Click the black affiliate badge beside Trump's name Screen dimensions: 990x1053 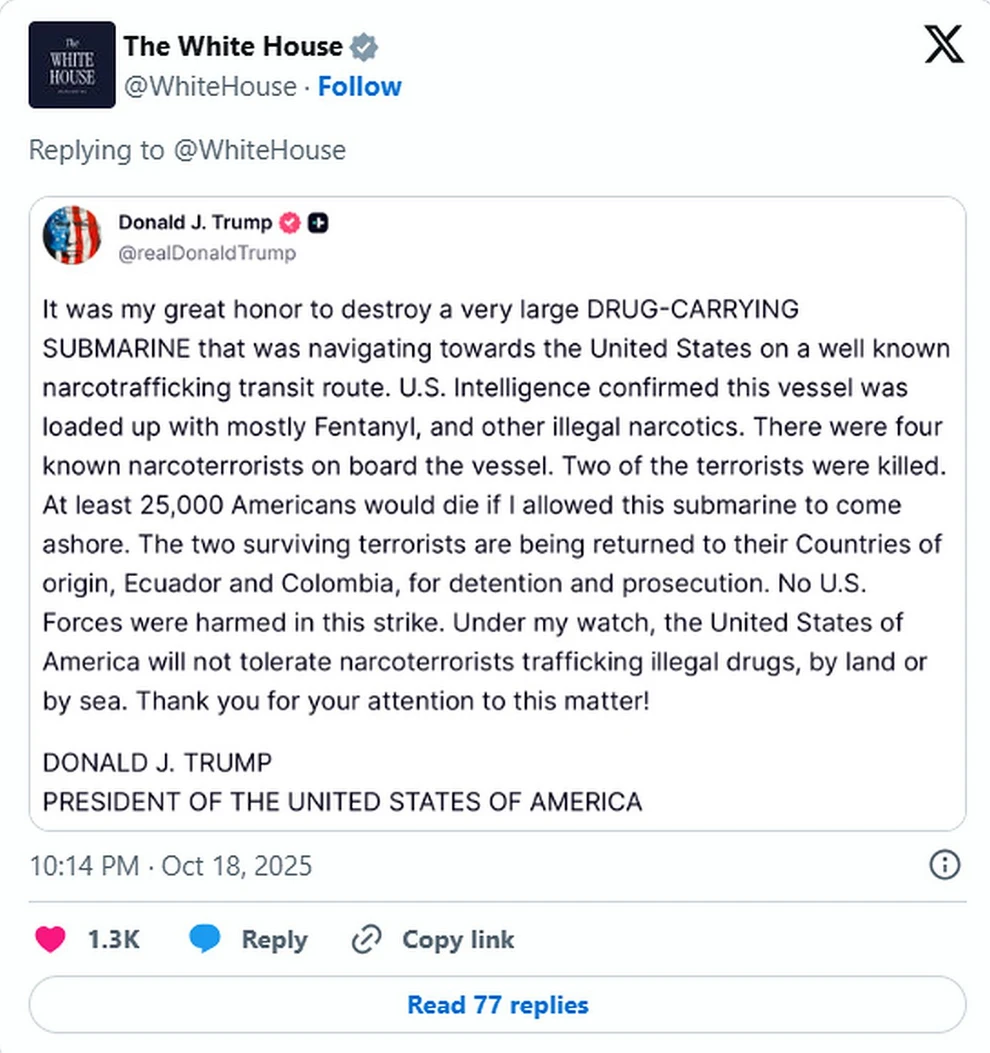[x=318, y=223]
